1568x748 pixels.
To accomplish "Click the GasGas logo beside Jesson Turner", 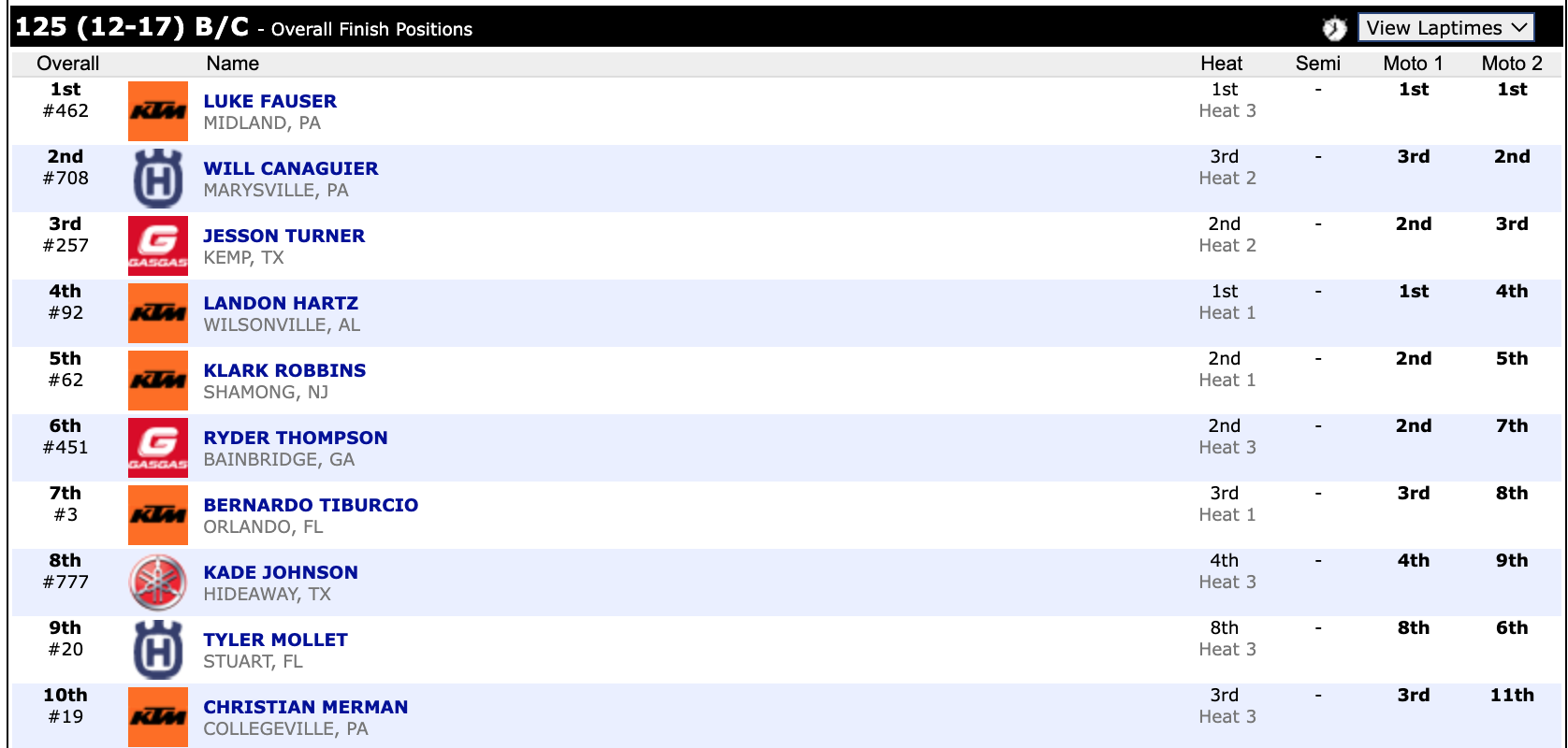I will coord(158,246).
